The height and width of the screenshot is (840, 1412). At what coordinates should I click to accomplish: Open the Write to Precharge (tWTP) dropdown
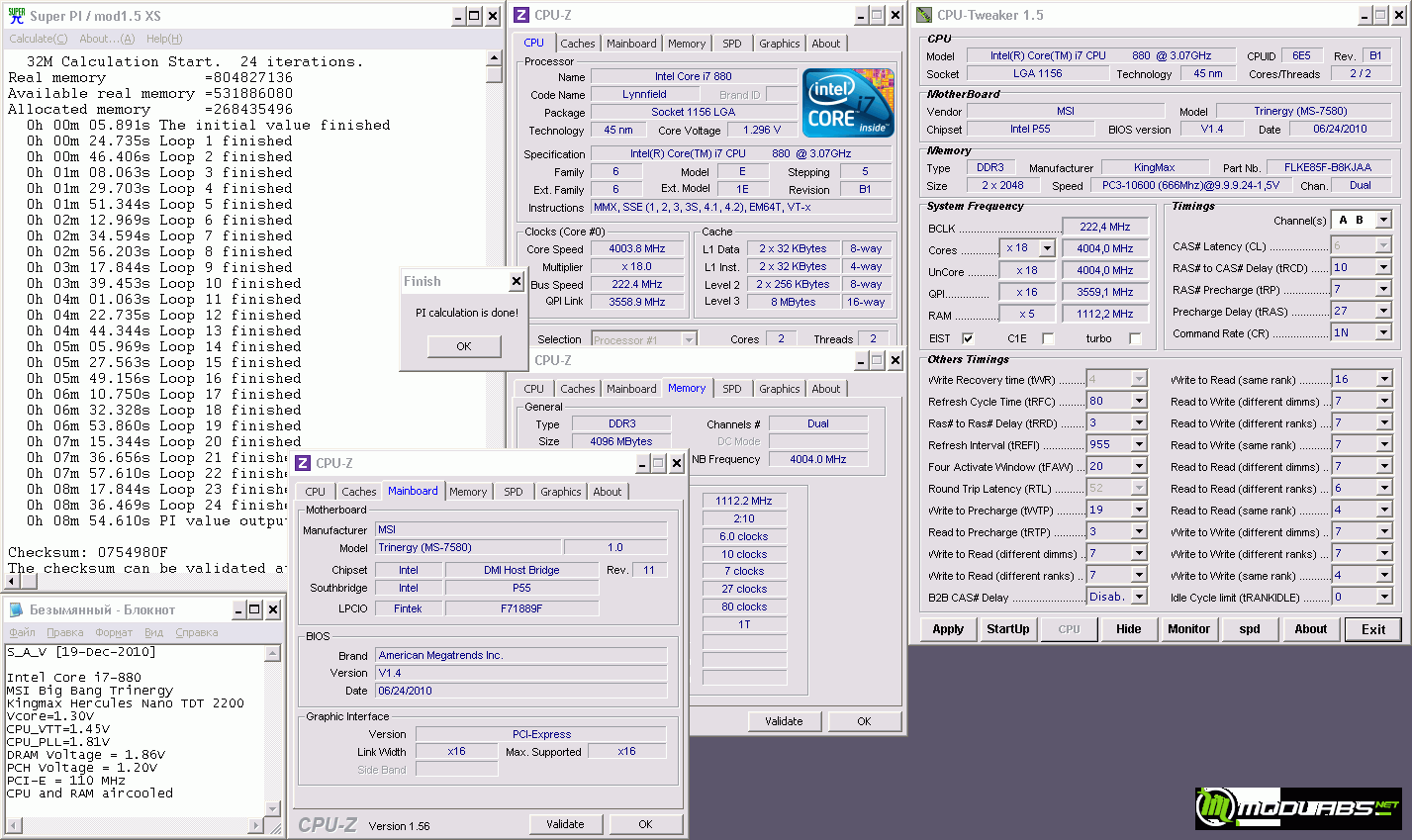point(1139,510)
